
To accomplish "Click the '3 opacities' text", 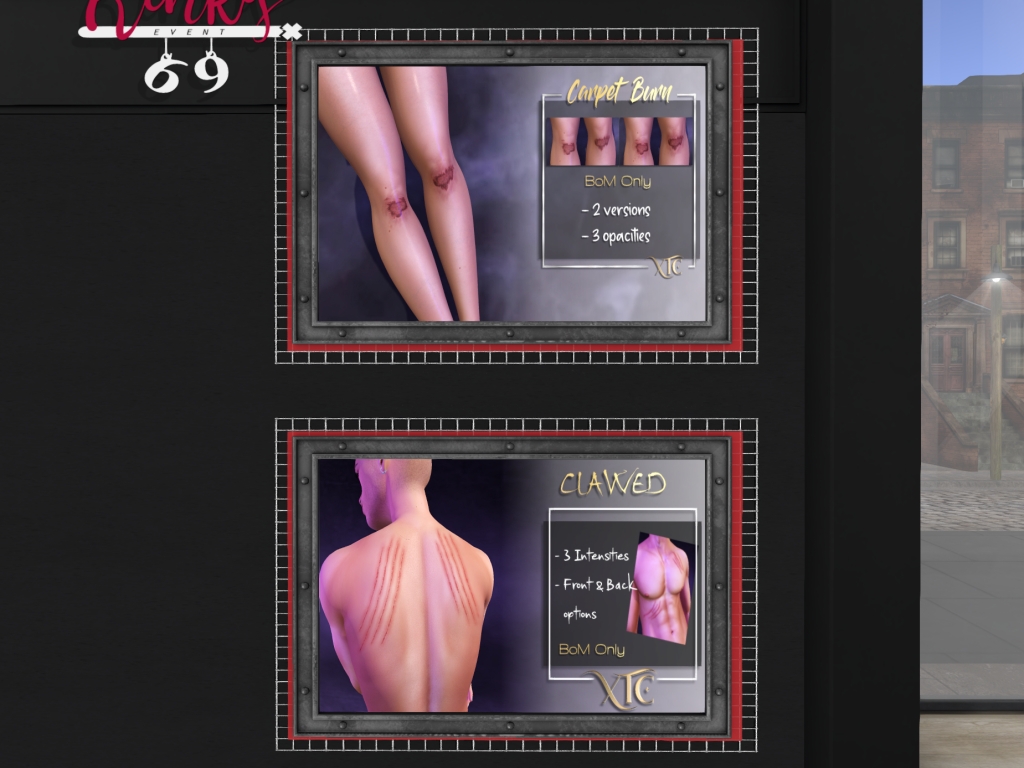I will pos(615,237).
